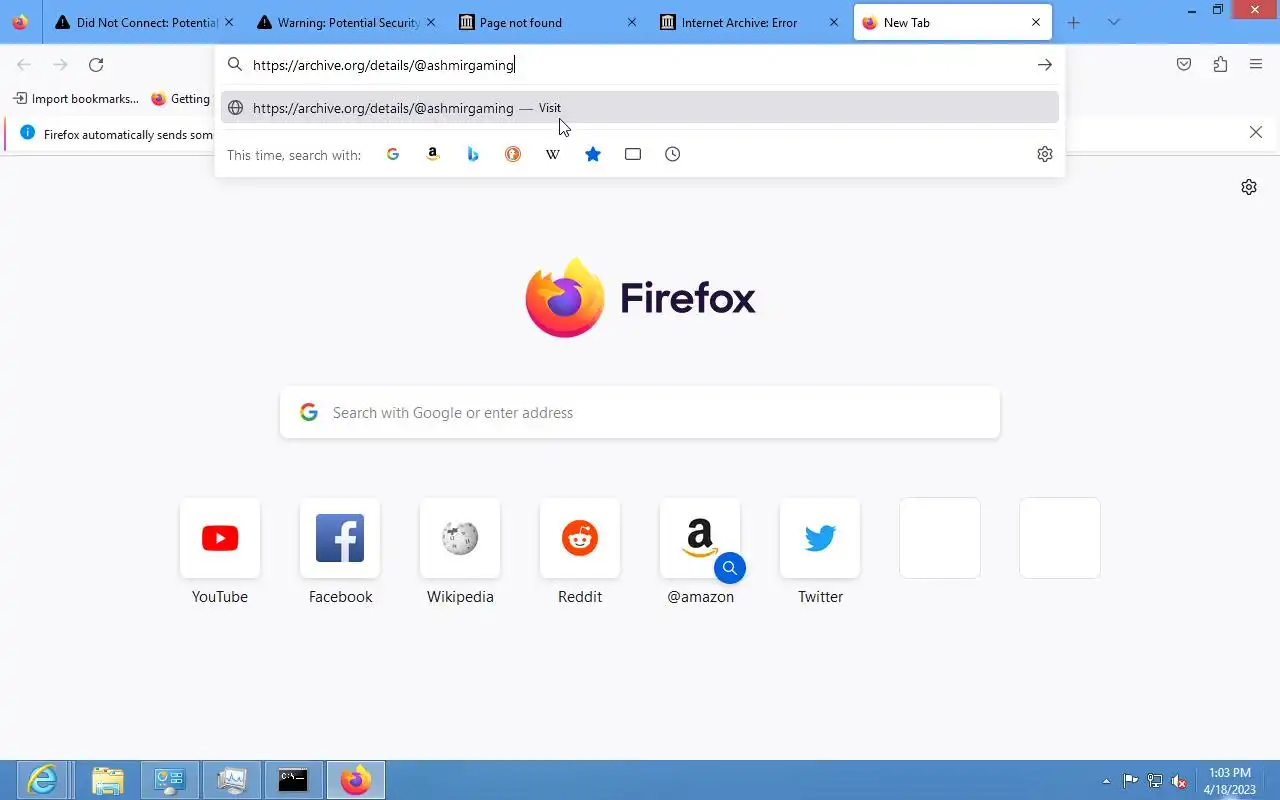Viewport: 1280px width, 800px height.
Task: Search this time with Google
Action: tap(393, 154)
